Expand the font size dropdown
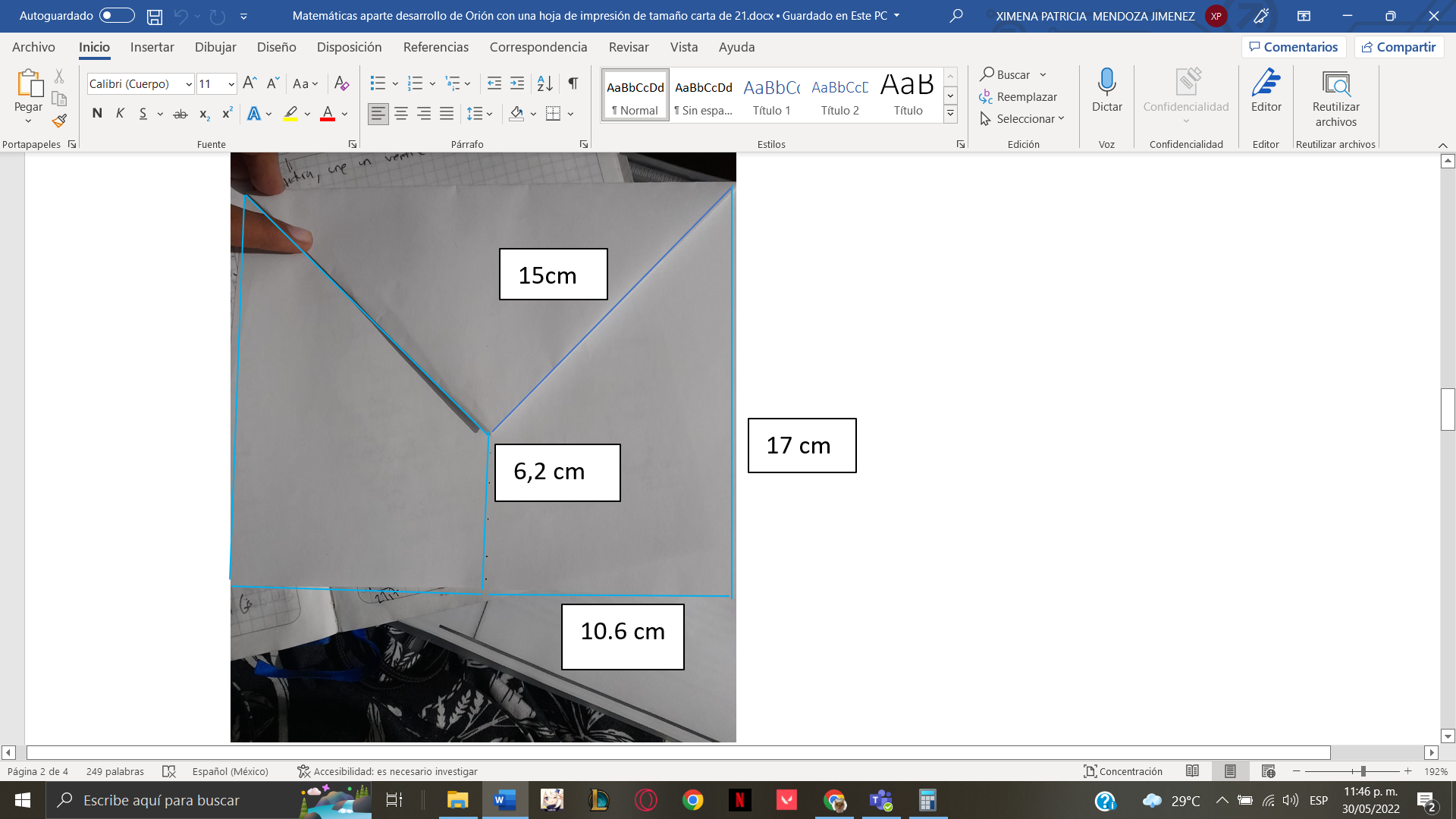This screenshot has height=819, width=1456. [x=230, y=83]
